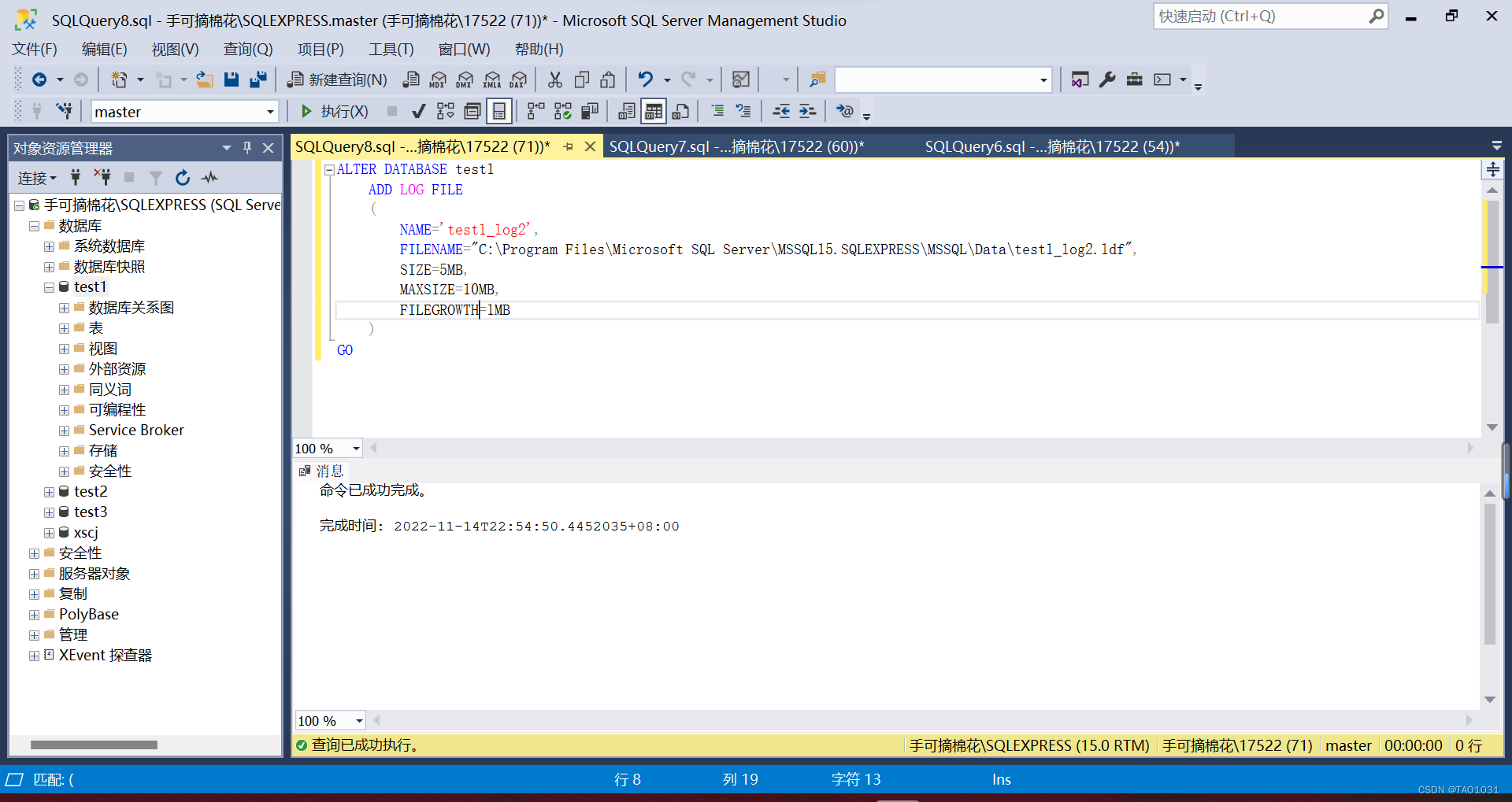
Task: Expand the 系统数据库 folder
Action: pyautogui.click(x=50, y=247)
